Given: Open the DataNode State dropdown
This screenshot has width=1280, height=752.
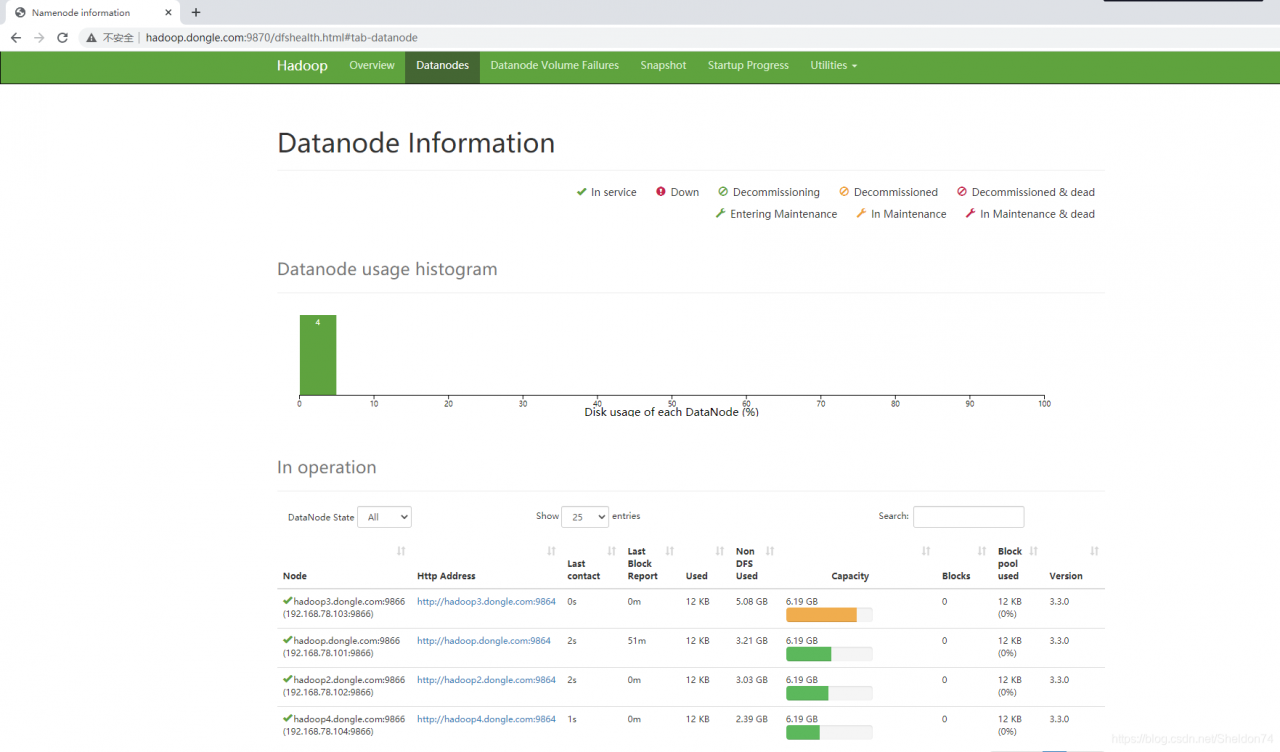Looking at the screenshot, I should [x=385, y=517].
